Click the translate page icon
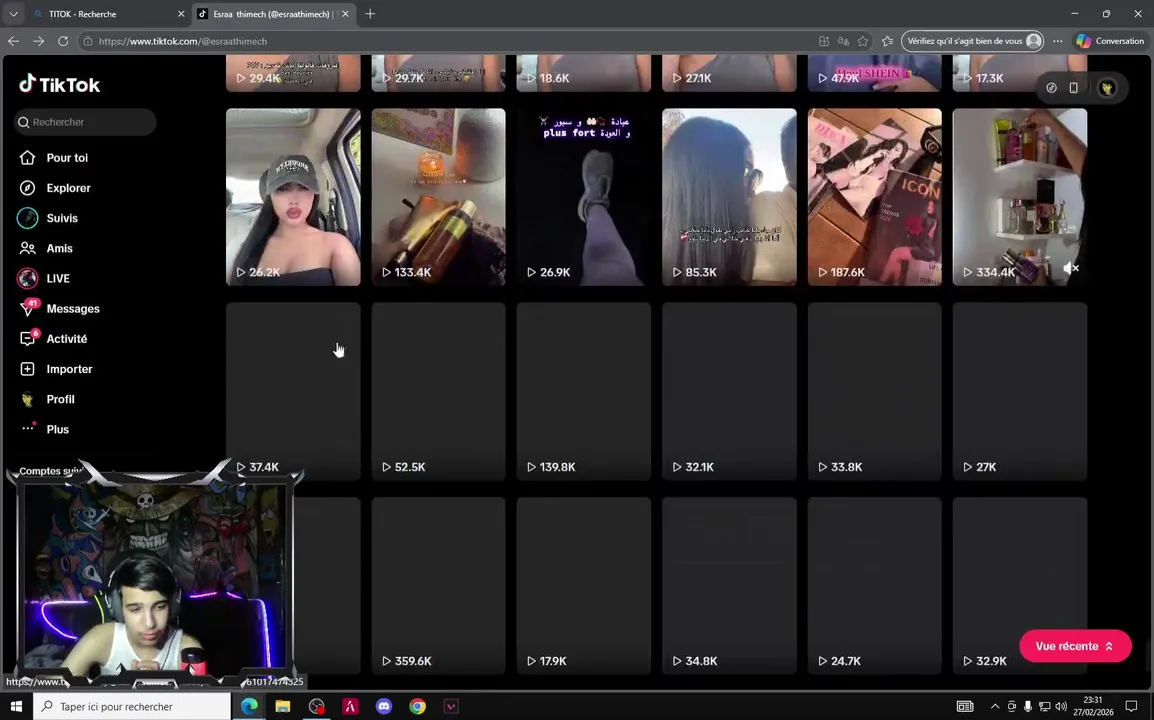The height and width of the screenshot is (720, 1154). 843,41
